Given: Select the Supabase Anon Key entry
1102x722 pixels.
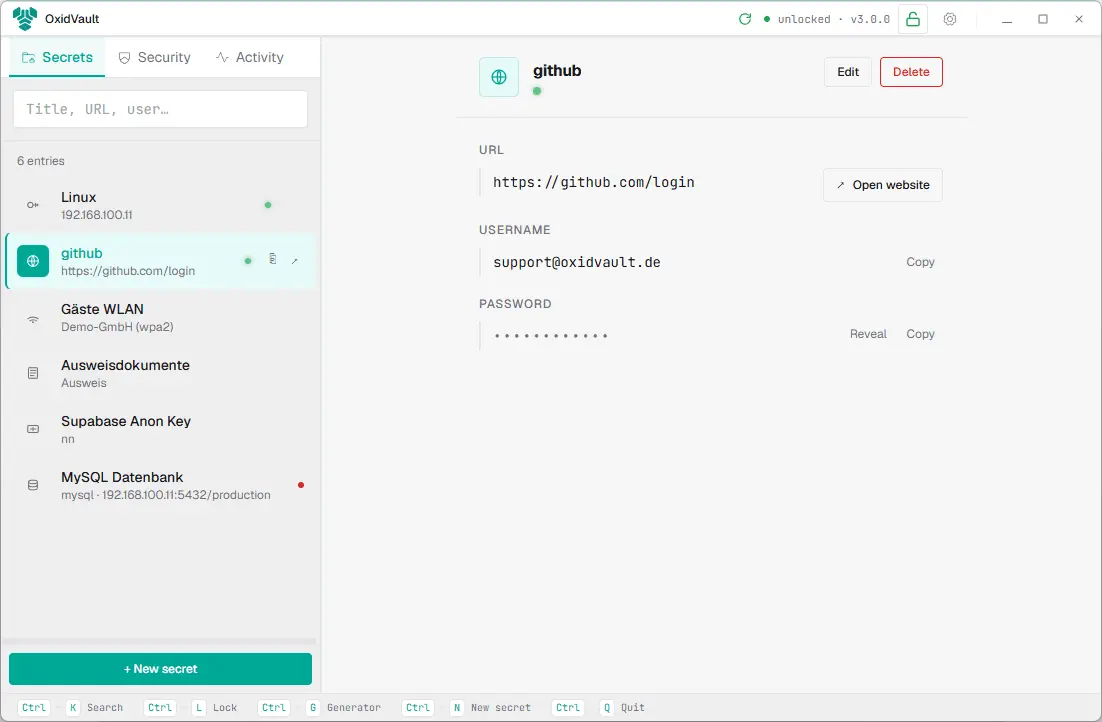Looking at the screenshot, I should (x=160, y=429).
